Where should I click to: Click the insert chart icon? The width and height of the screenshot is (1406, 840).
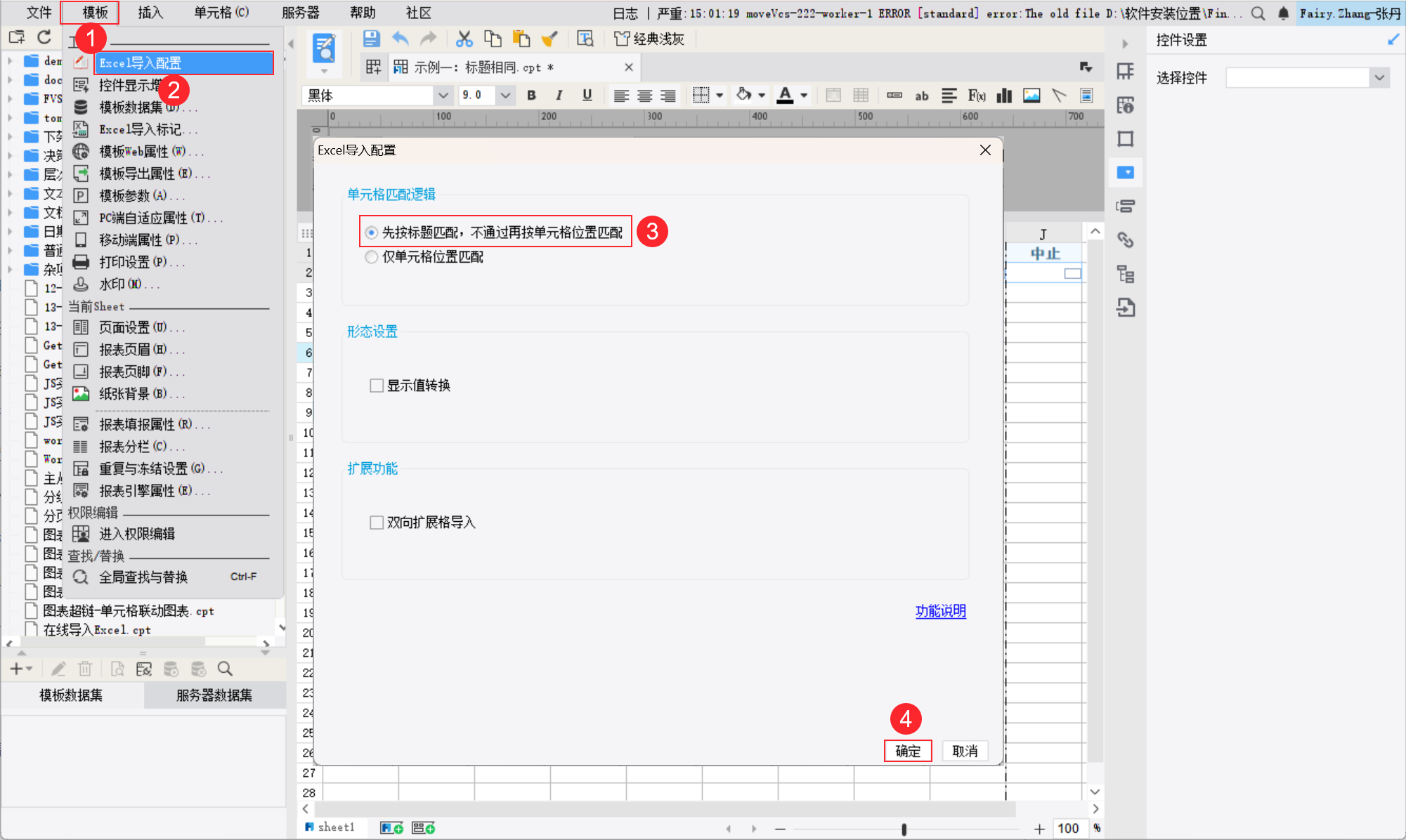click(1004, 96)
